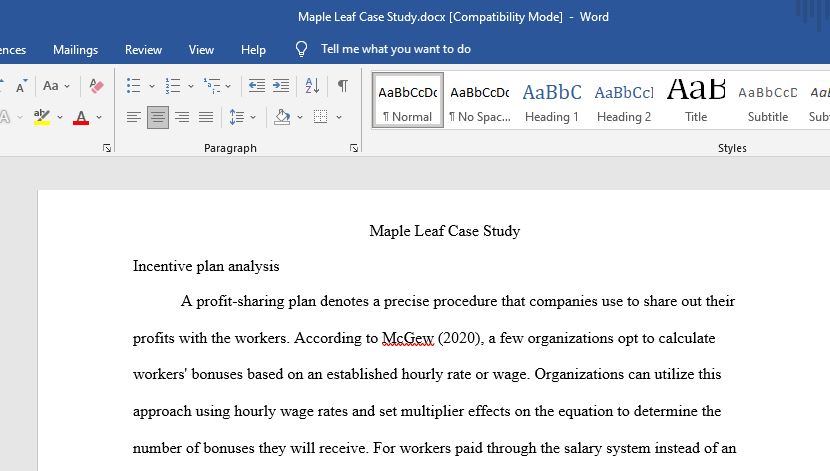
Task: Apply red font color
Action: click(81, 117)
